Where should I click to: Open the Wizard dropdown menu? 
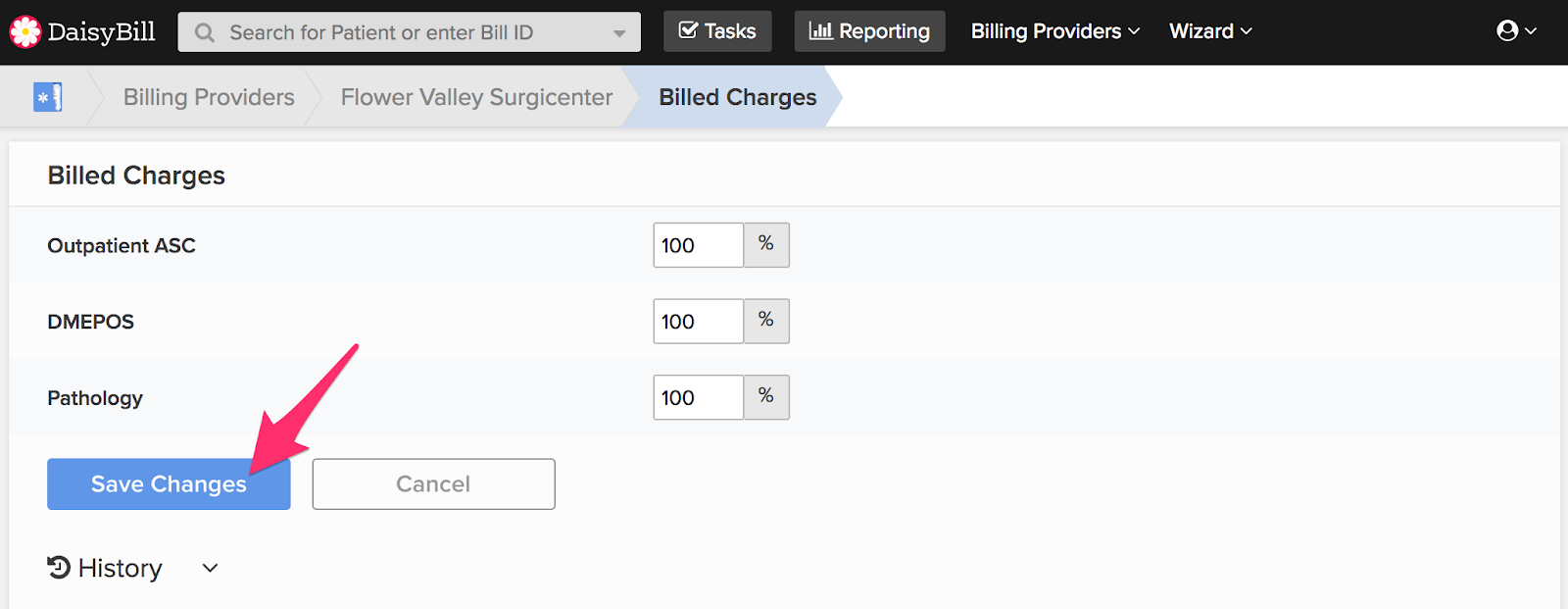click(x=1210, y=31)
